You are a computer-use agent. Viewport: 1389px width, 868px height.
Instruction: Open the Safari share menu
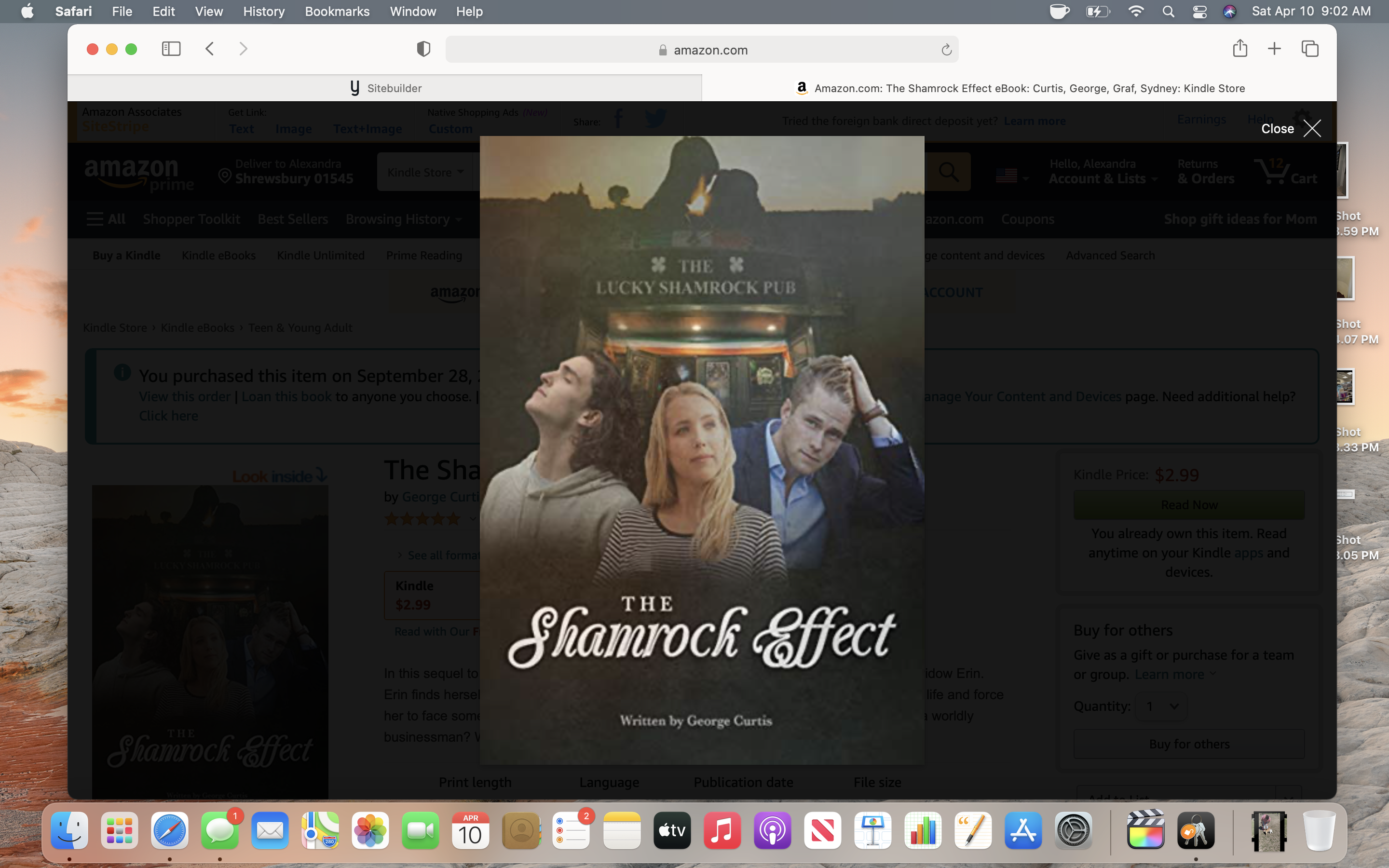(x=1240, y=48)
